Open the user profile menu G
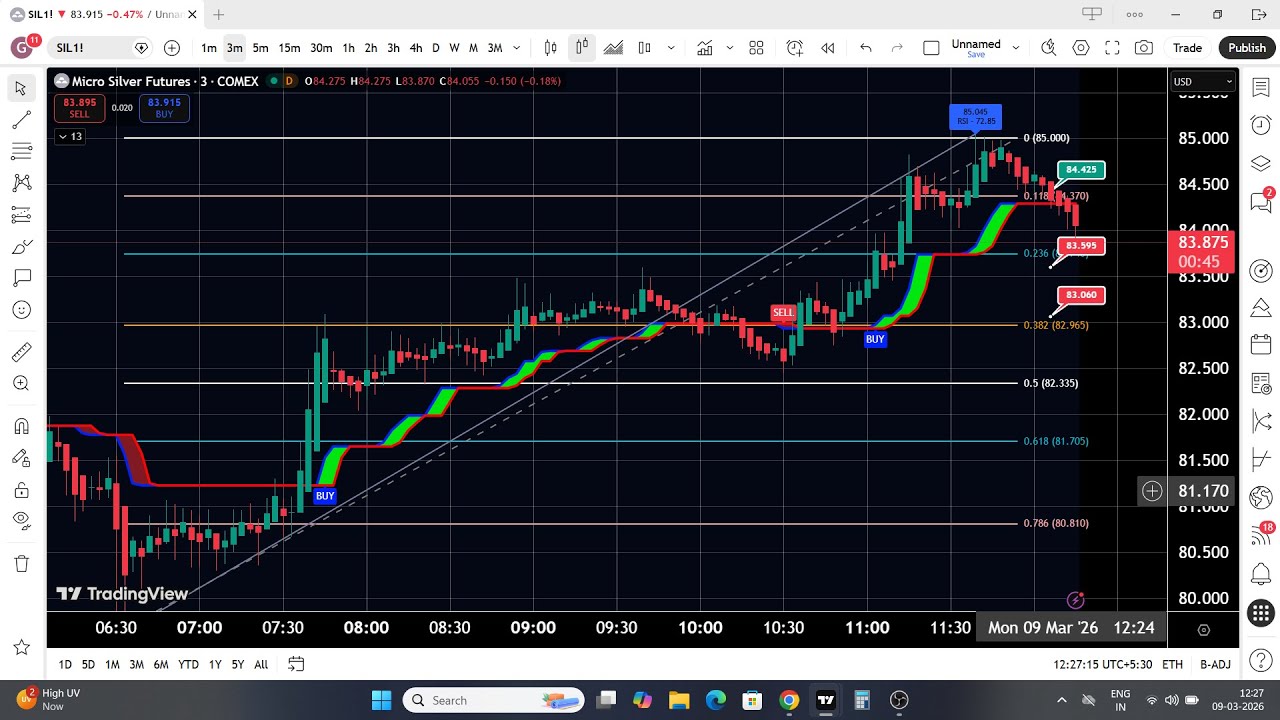Viewport: 1280px width, 720px height. (x=22, y=48)
